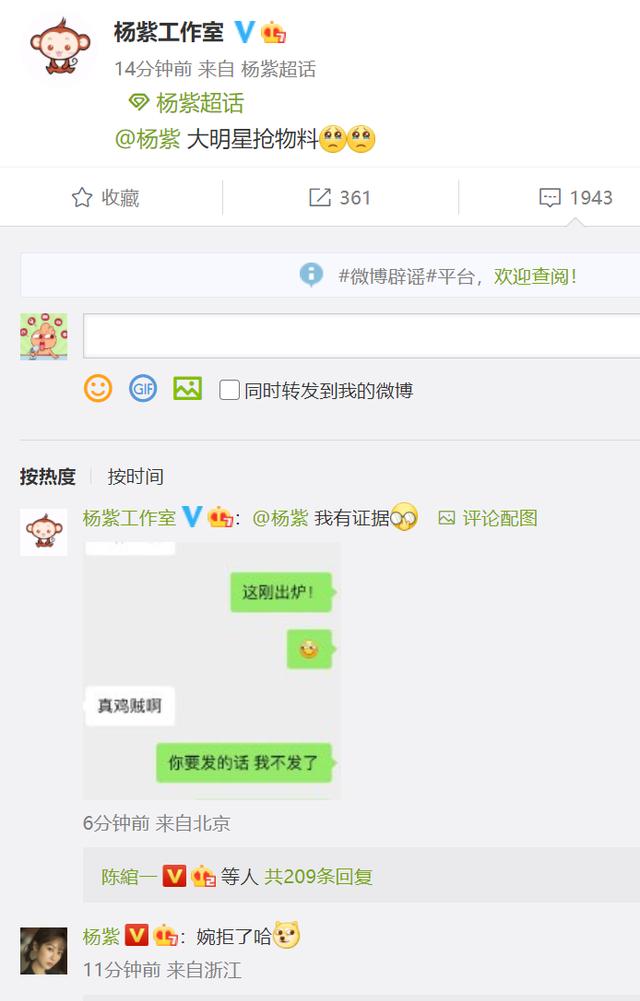Click the 杨紫超话 diamond topic icon
This screenshot has height=1001, width=640.
(x=138, y=102)
